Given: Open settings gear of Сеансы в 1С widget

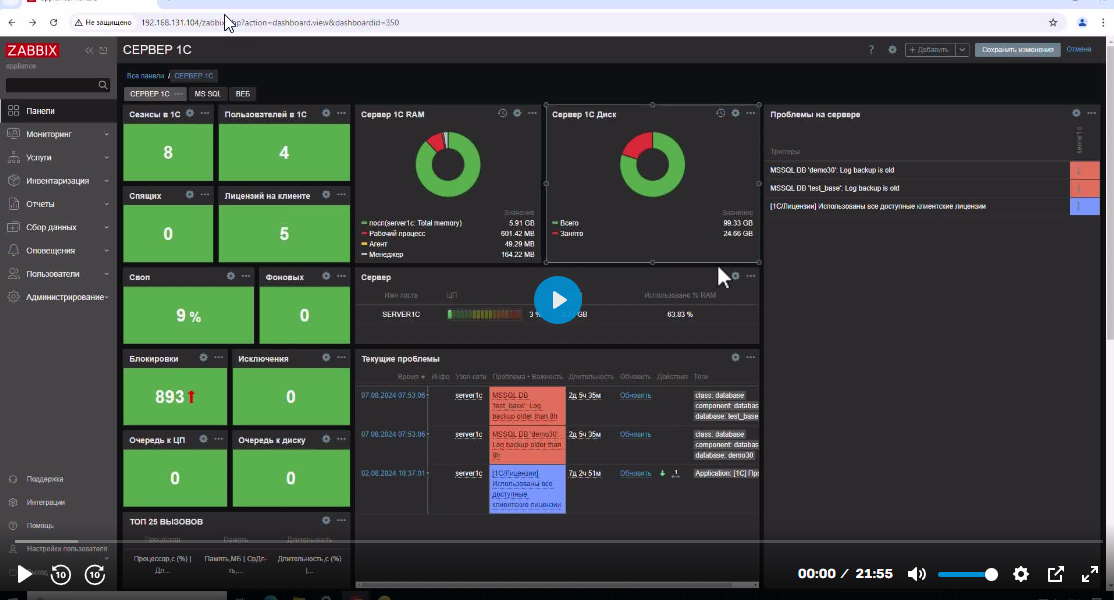Looking at the screenshot, I should tap(189, 114).
